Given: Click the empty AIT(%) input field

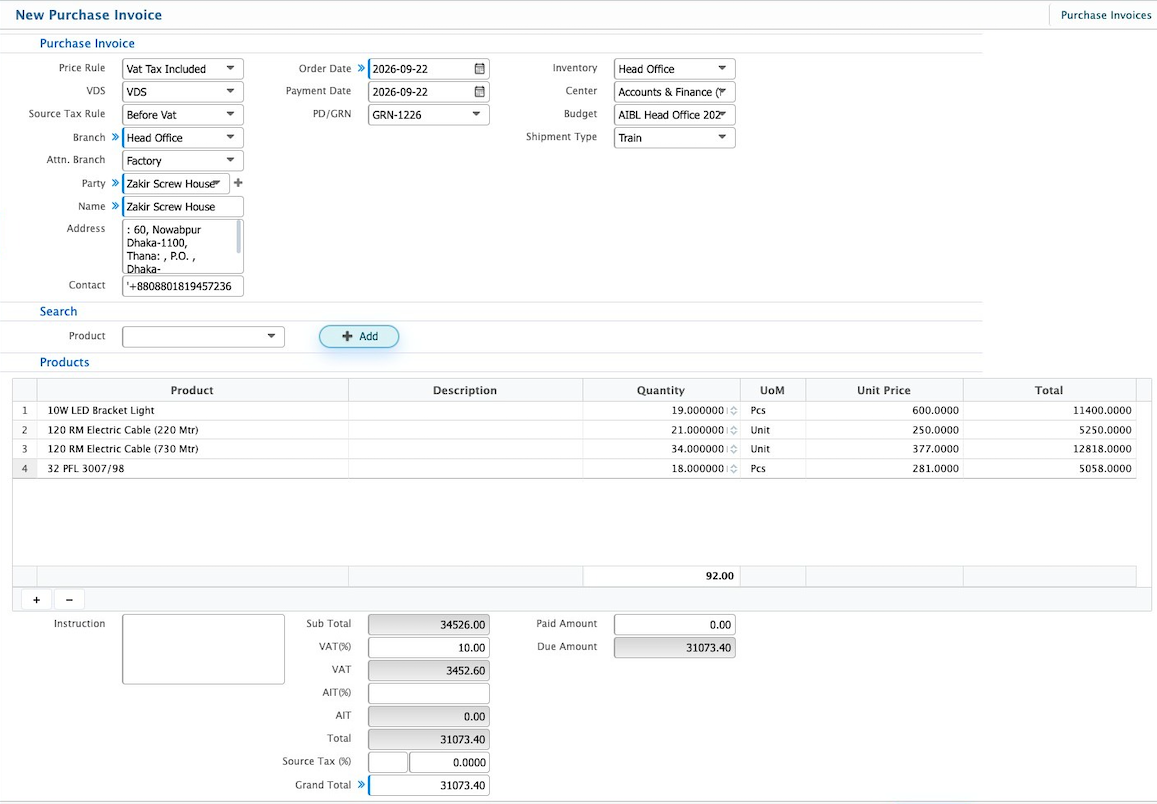Looking at the screenshot, I should pos(429,693).
